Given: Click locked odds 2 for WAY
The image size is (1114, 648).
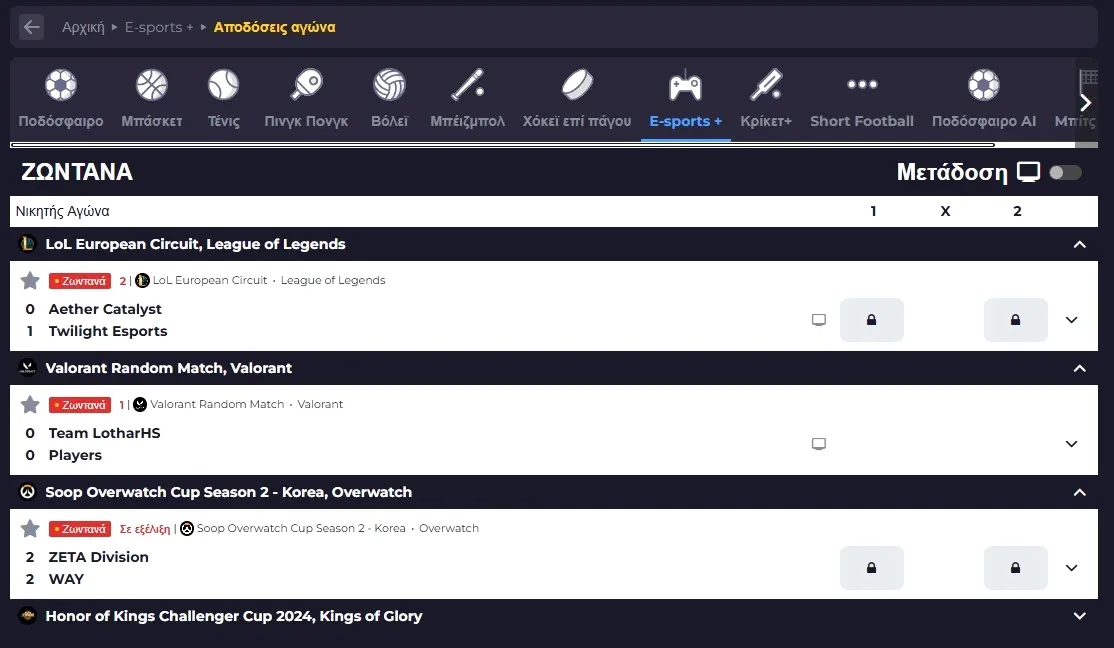Looking at the screenshot, I should pyautogui.click(x=1015, y=568).
